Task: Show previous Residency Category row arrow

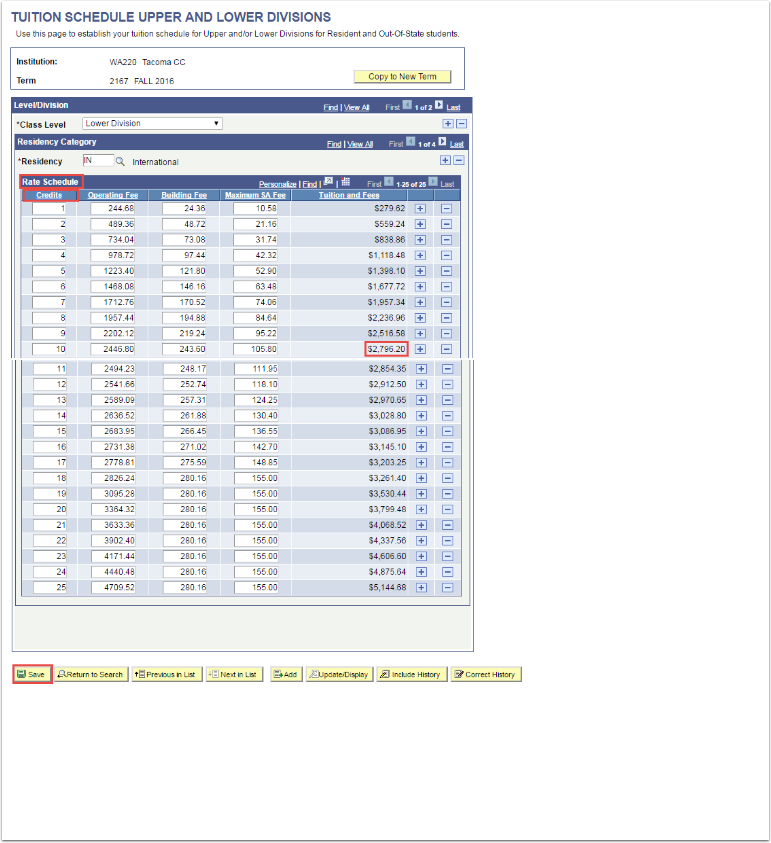Action: click(x=411, y=142)
